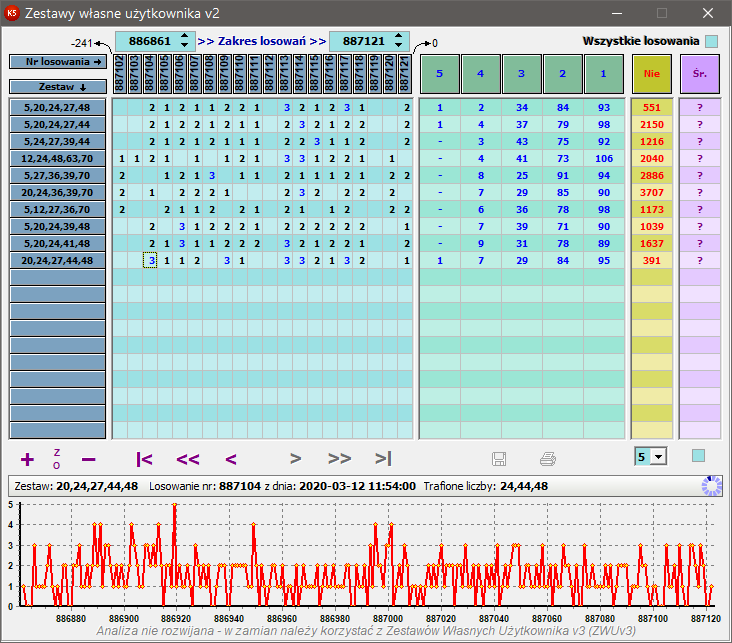Click Nie value 551
The width and height of the screenshot is (732, 643).
click(652, 107)
